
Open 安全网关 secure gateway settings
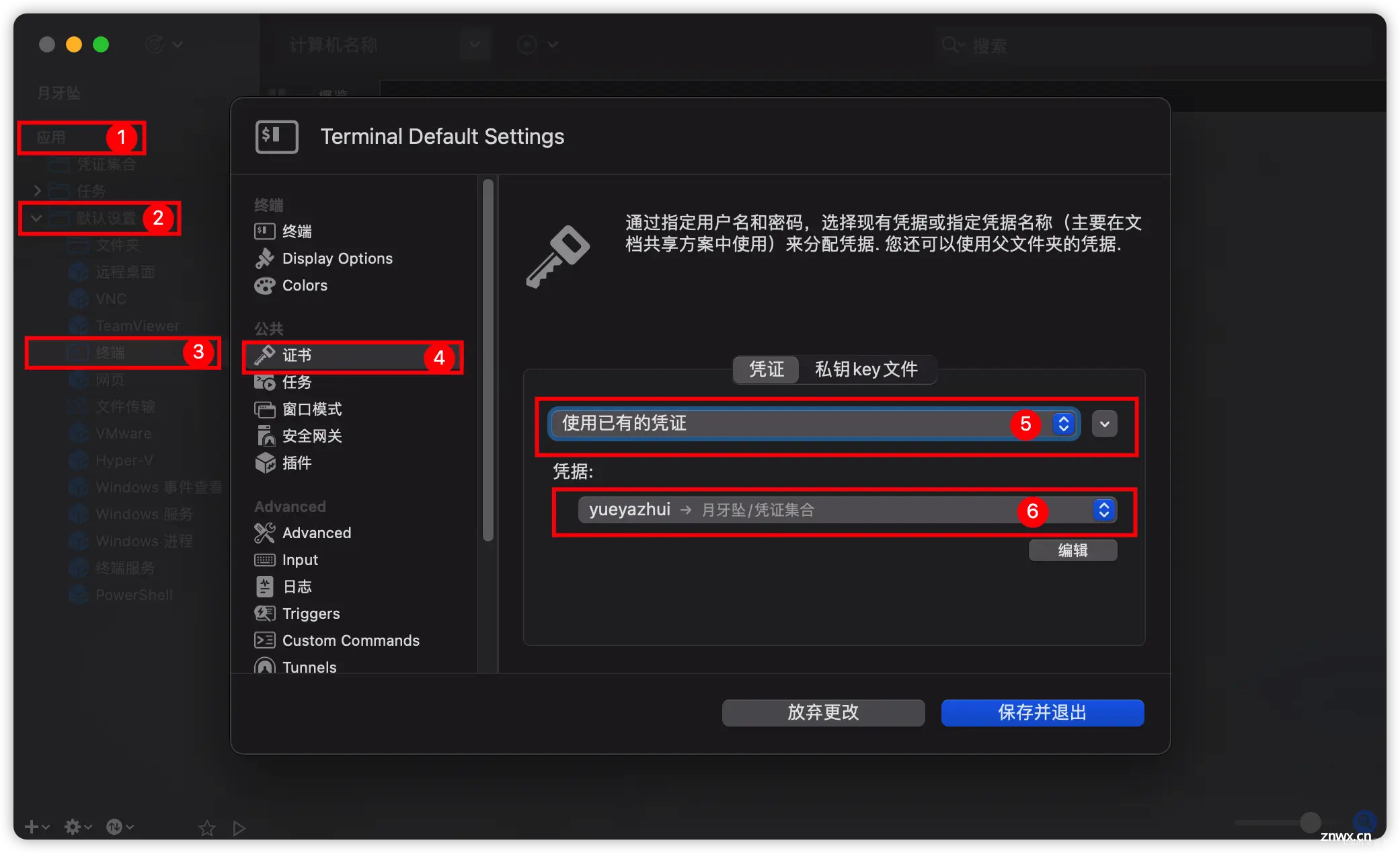pos(298,436)
